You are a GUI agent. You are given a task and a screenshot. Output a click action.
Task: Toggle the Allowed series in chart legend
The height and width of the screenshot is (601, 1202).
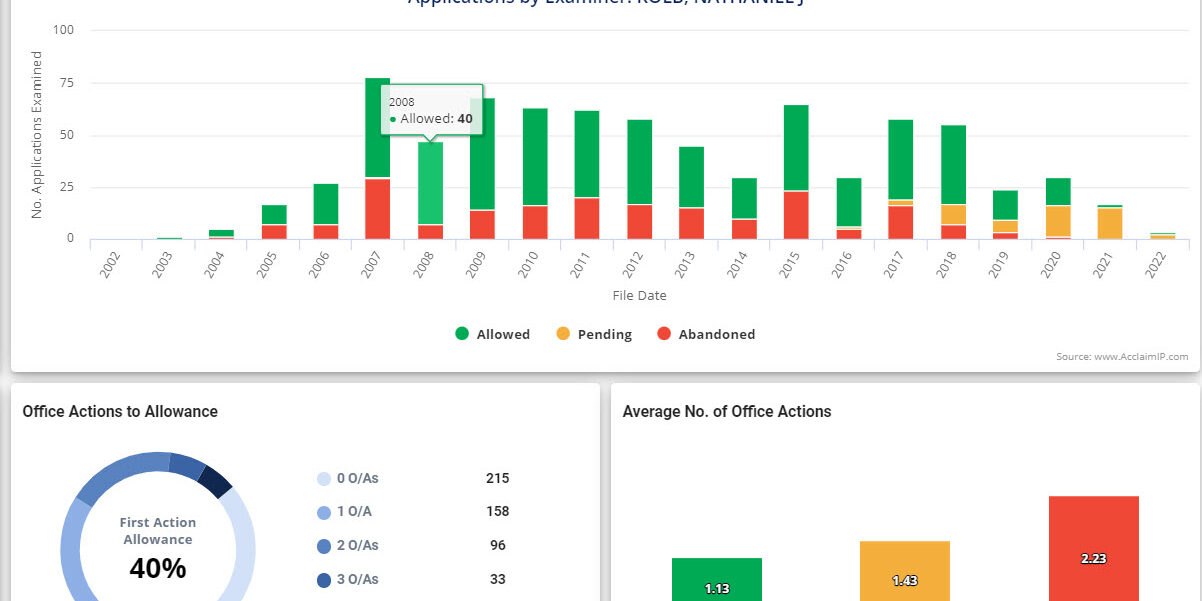point(492,334)
